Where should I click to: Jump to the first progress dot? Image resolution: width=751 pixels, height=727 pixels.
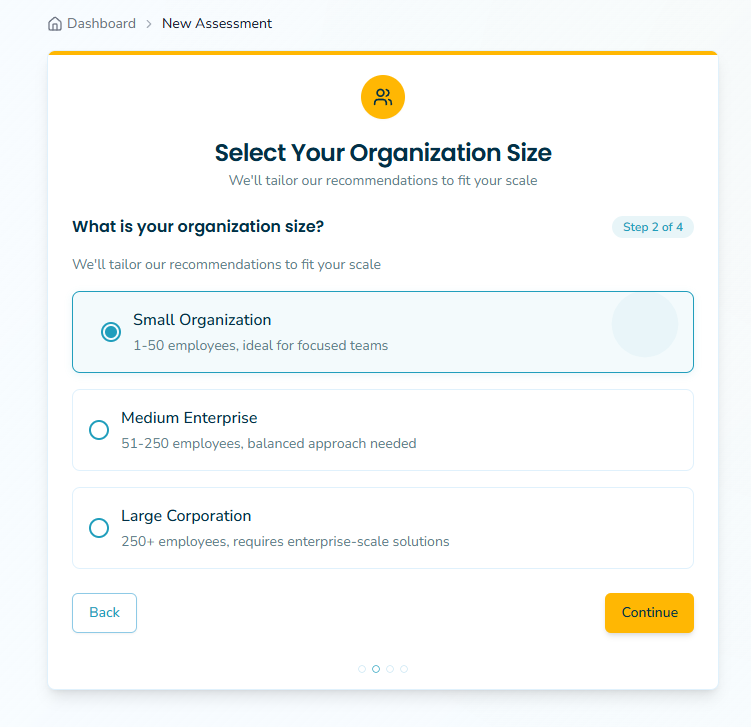[x=362, y=669]
